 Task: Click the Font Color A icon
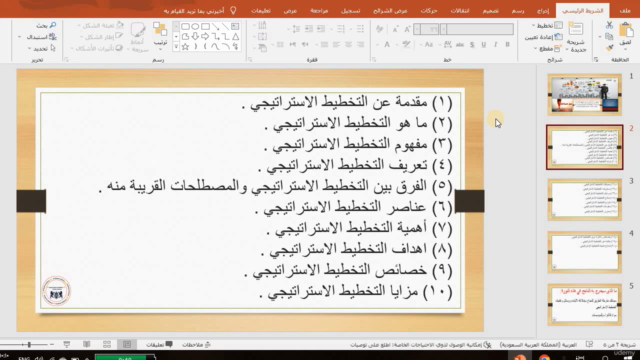coord(387,45)
